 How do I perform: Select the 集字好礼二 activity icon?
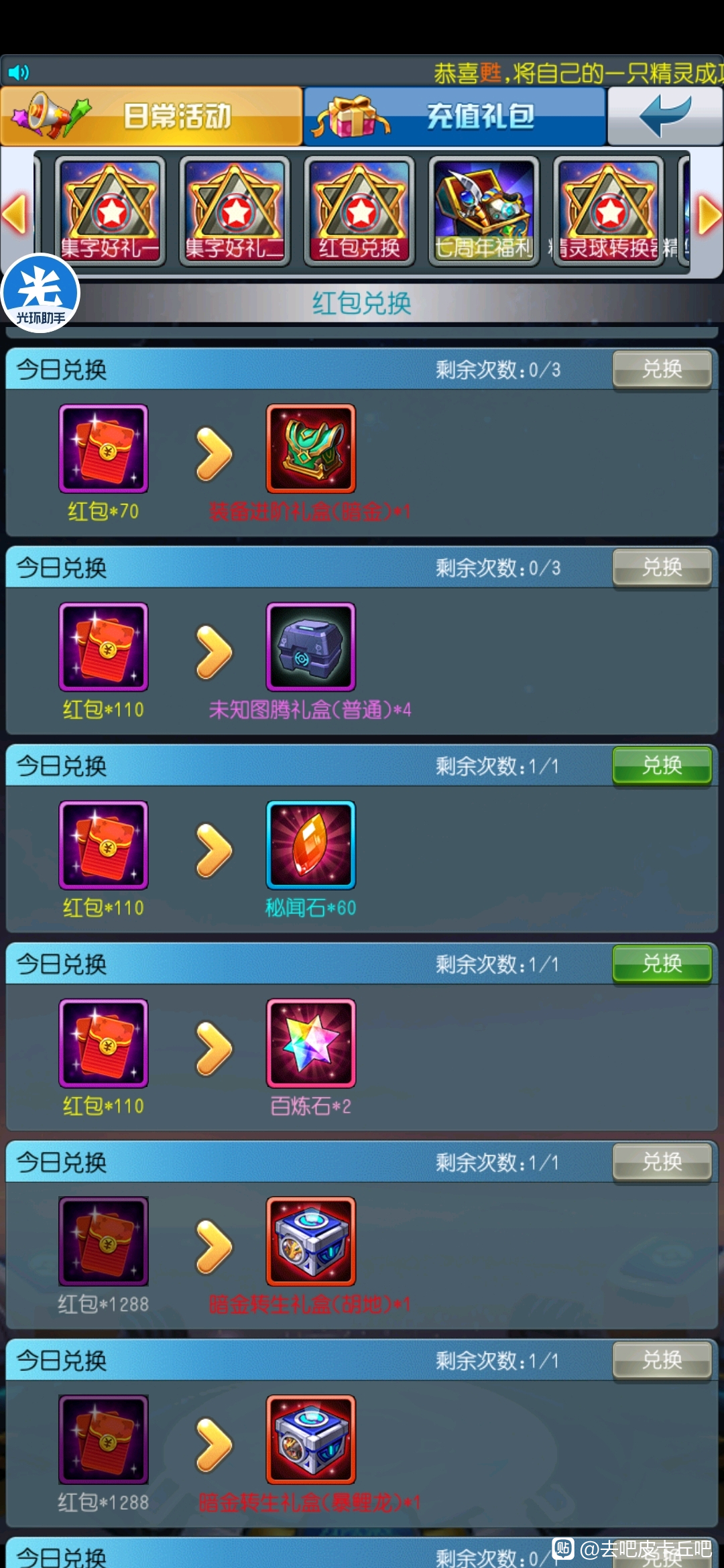pos(235,211)
